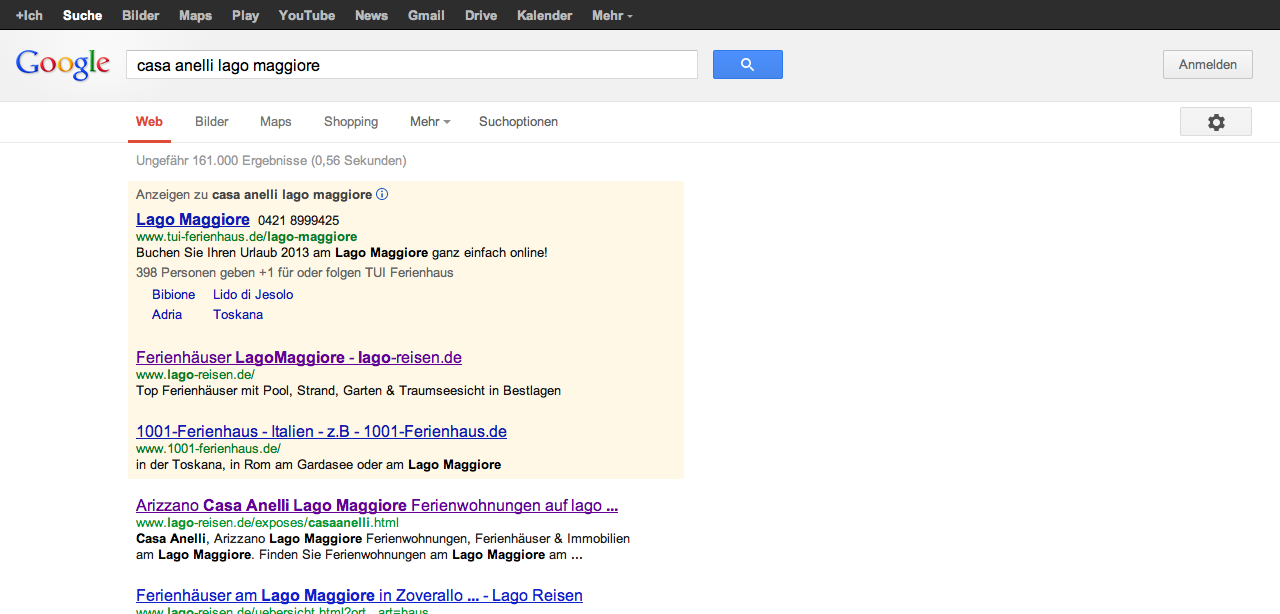This screenshot has height=614, width=1280.
Task: Go to the +Ich profile link
Action: click(x=29, y=15)
